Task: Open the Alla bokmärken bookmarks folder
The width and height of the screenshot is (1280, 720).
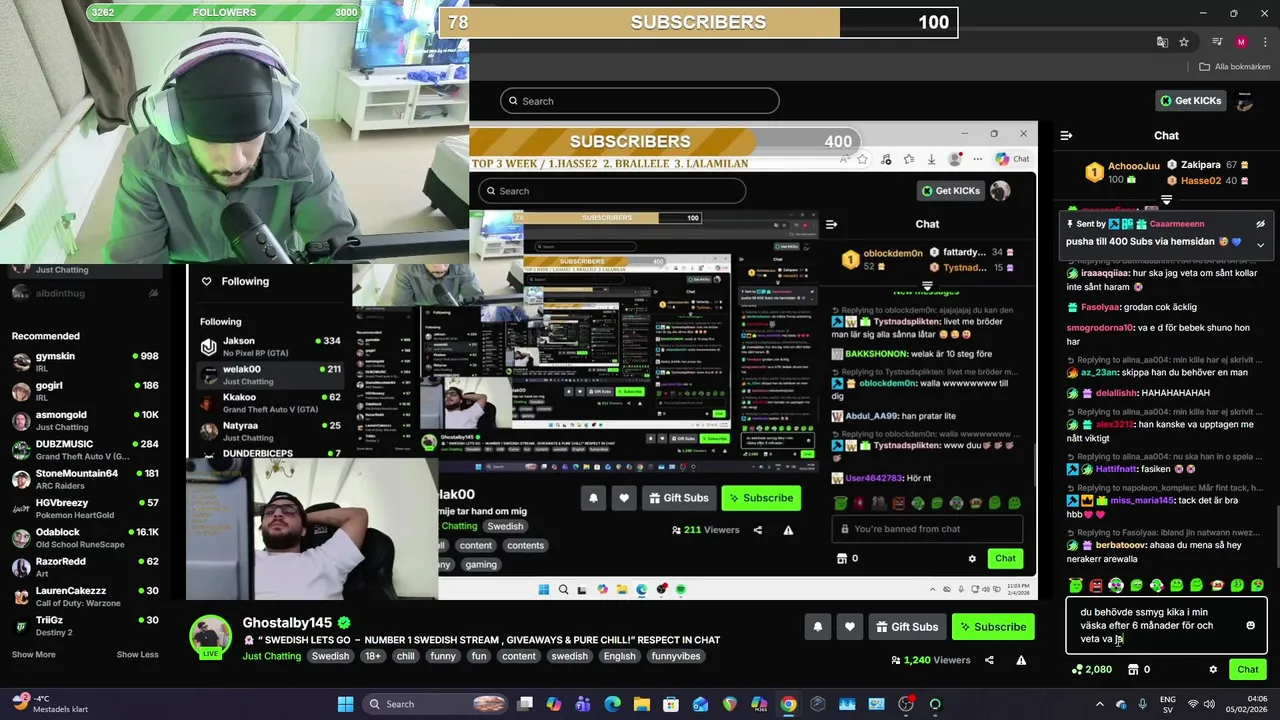Action: coord(1235,67)
